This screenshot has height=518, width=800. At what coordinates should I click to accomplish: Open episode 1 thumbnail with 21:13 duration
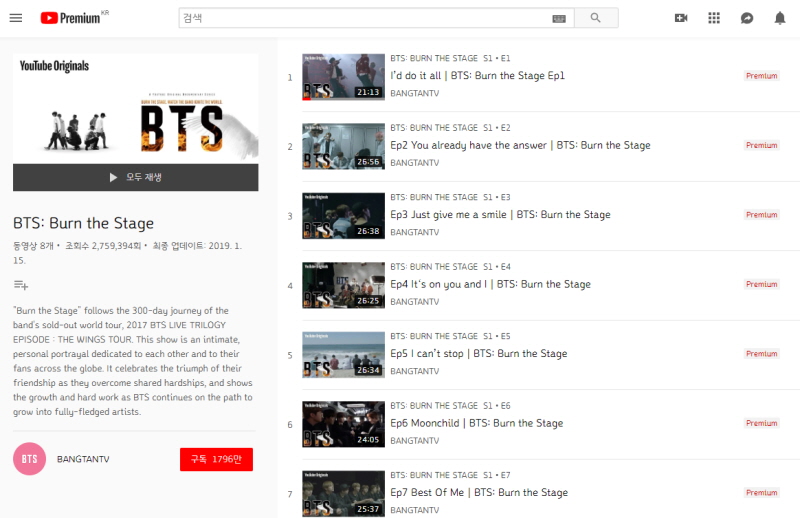[343, 77]
